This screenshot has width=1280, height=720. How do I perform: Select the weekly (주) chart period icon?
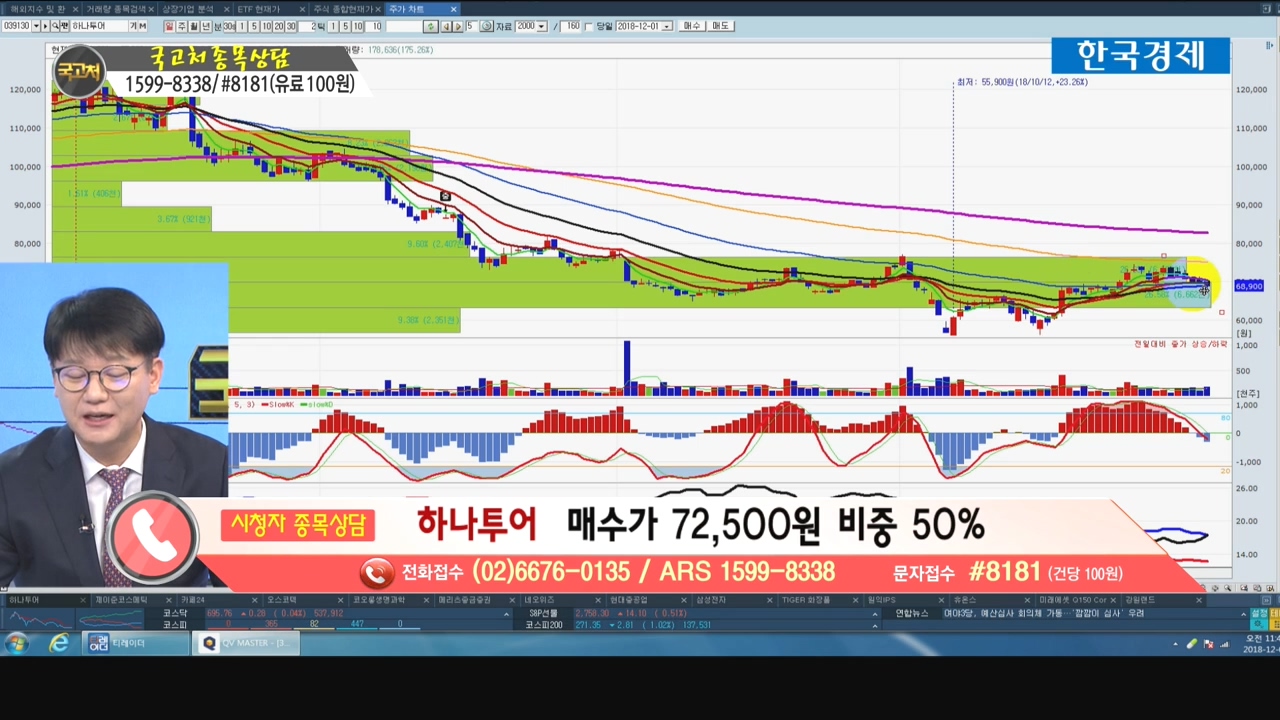click(182, 26)
